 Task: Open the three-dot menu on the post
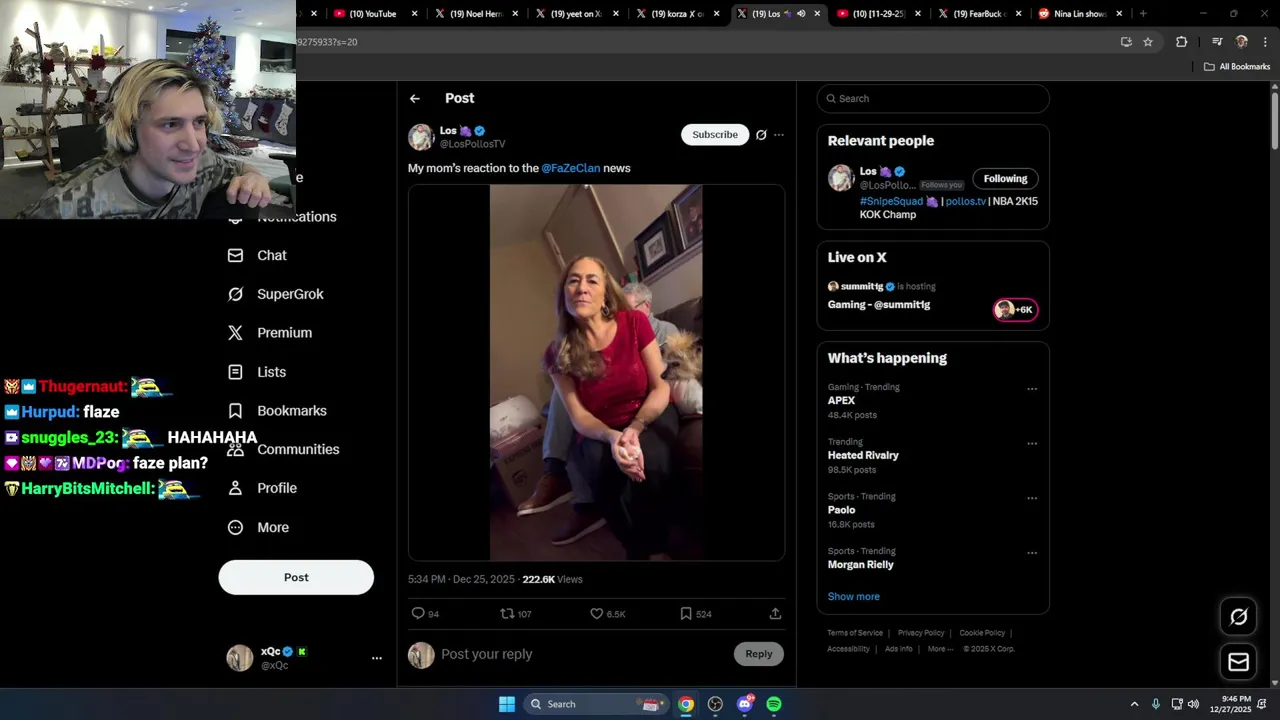(x=779, y=135)
